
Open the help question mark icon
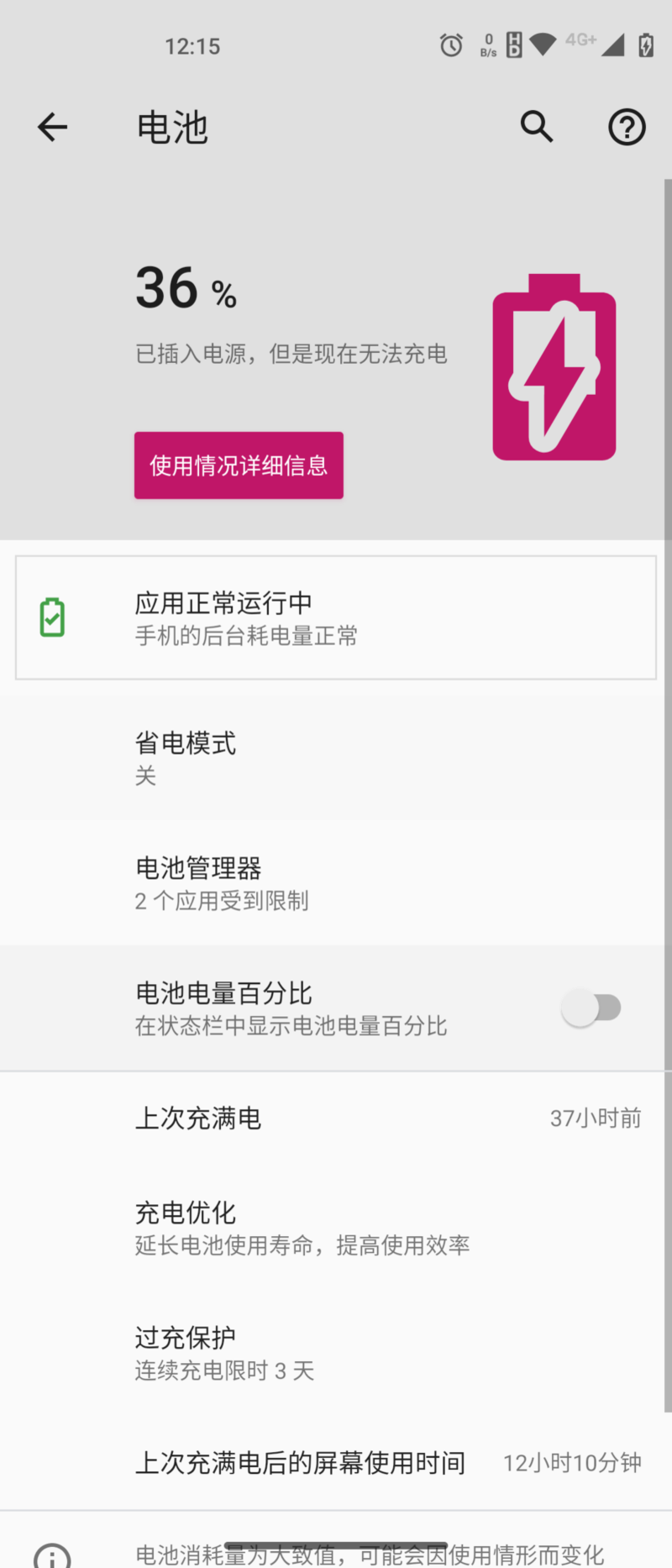point(627,127)
